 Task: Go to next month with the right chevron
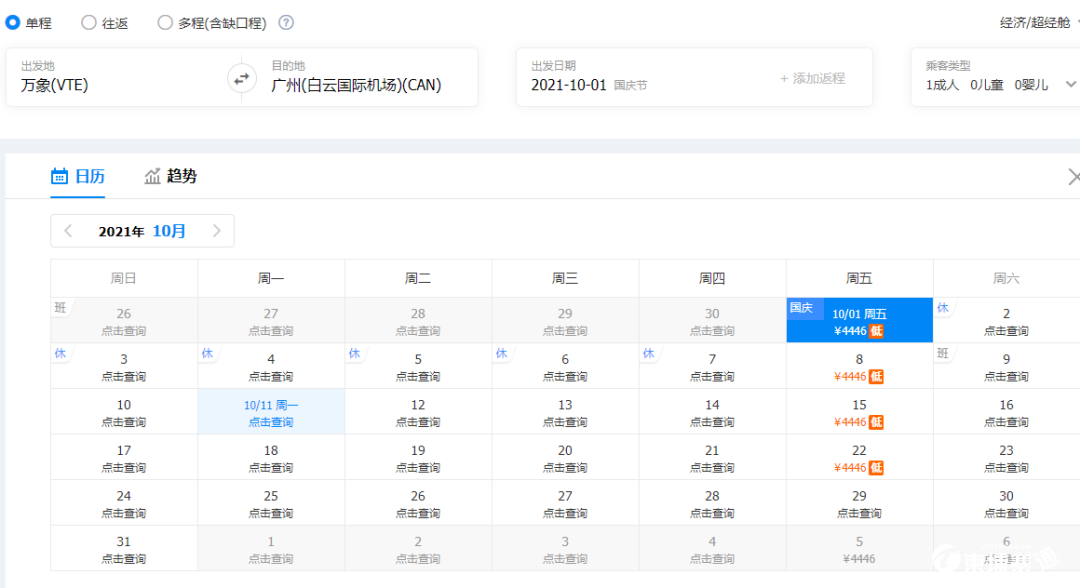click(216, 231)
